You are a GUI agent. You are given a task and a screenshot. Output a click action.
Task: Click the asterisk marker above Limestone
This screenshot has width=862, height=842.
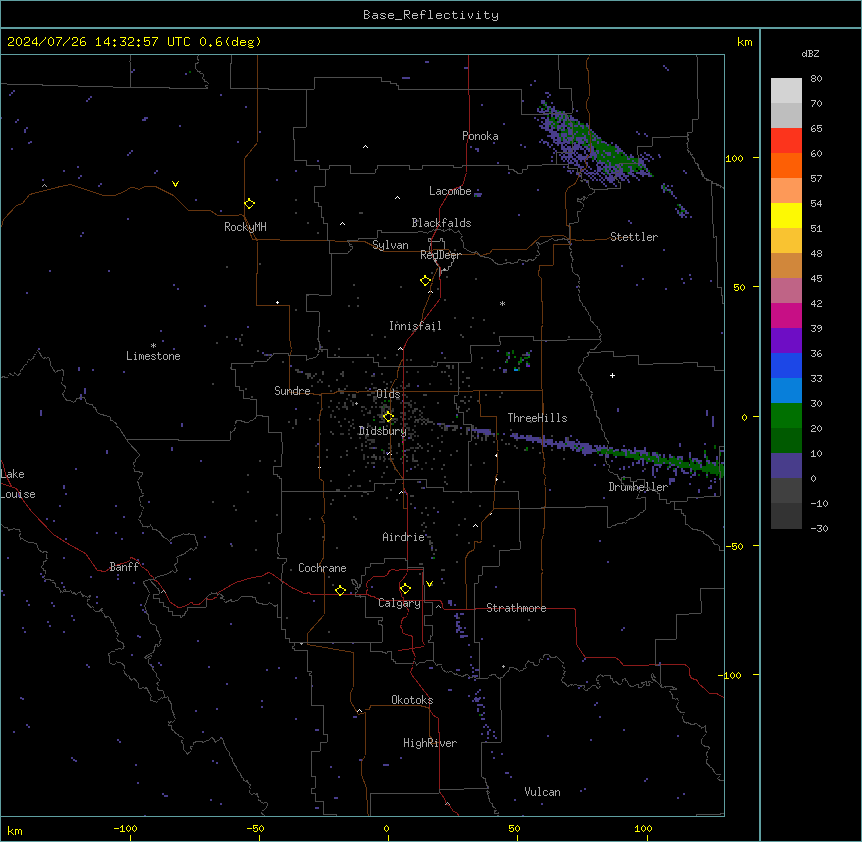(153, 346)
